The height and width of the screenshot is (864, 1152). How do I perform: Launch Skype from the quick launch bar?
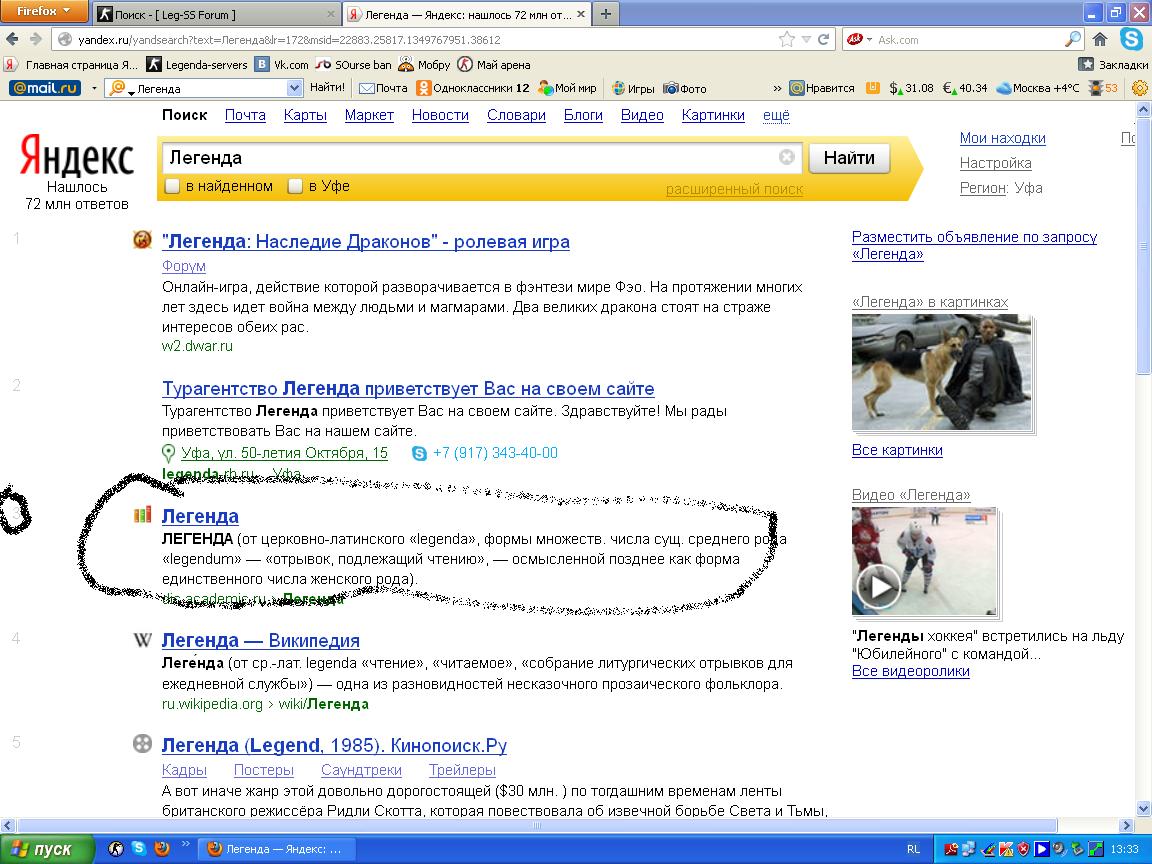point(139,849)
